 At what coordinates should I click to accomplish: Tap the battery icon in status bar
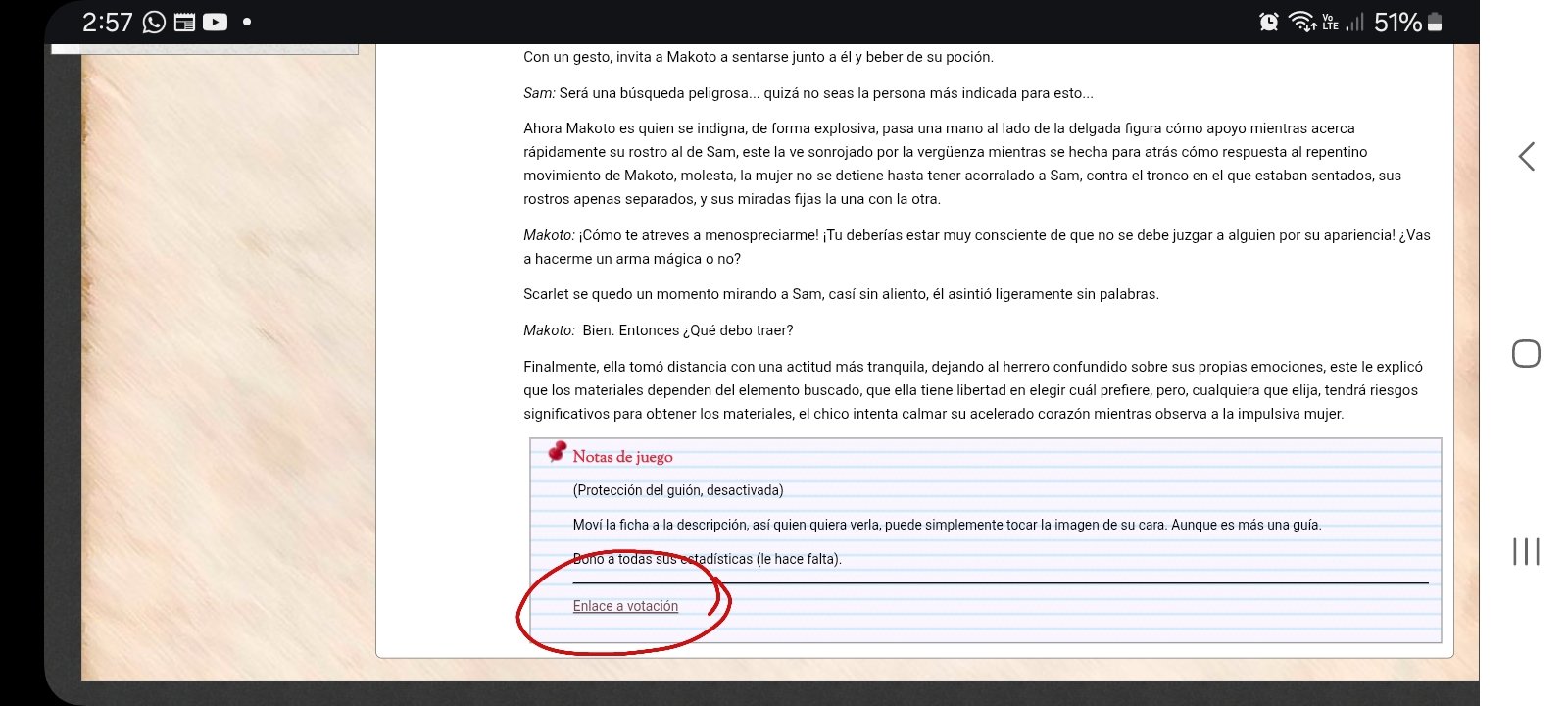pos(1435,22)
